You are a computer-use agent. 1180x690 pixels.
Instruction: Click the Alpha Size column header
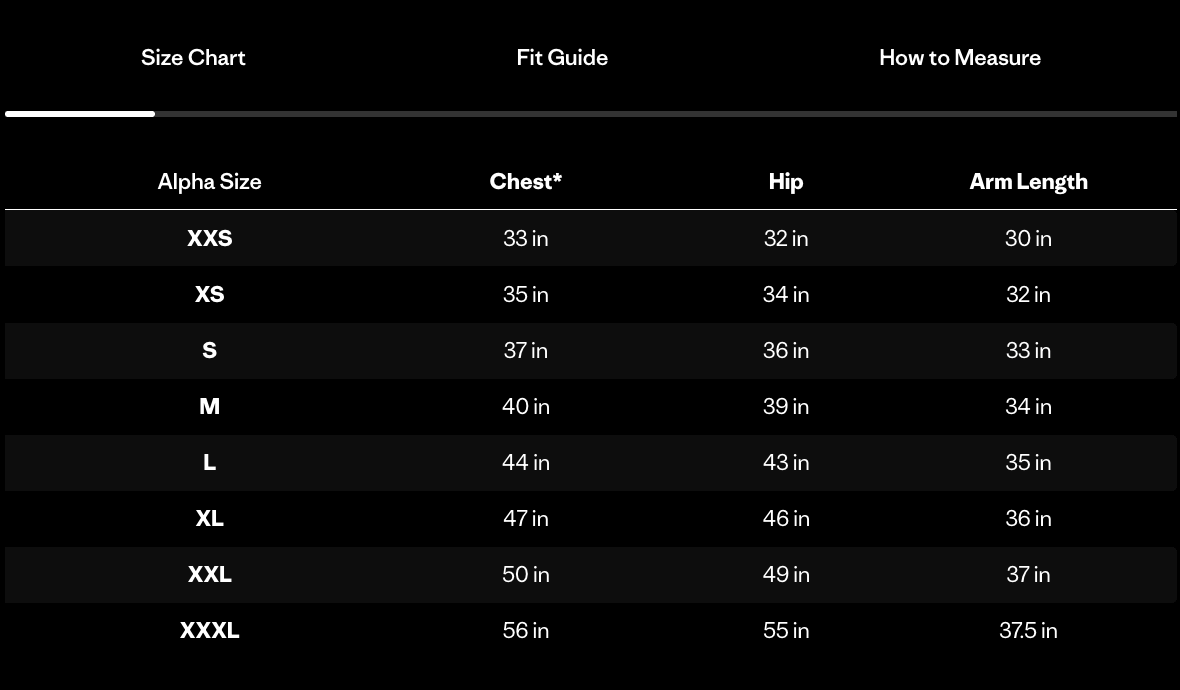click(209, 181)
